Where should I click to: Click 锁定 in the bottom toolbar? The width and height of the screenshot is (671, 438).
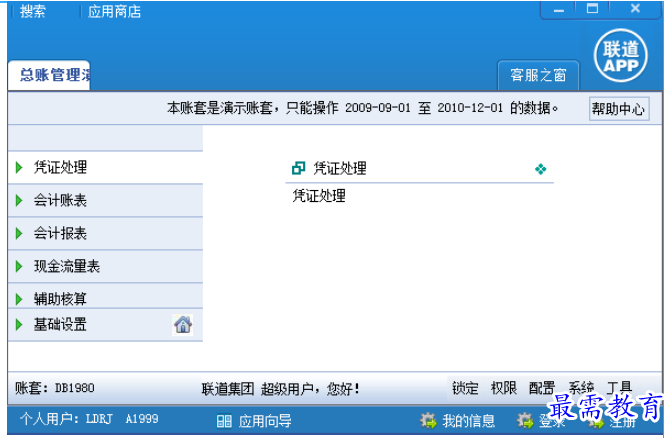pyautogui.click(x=466, y=388)
